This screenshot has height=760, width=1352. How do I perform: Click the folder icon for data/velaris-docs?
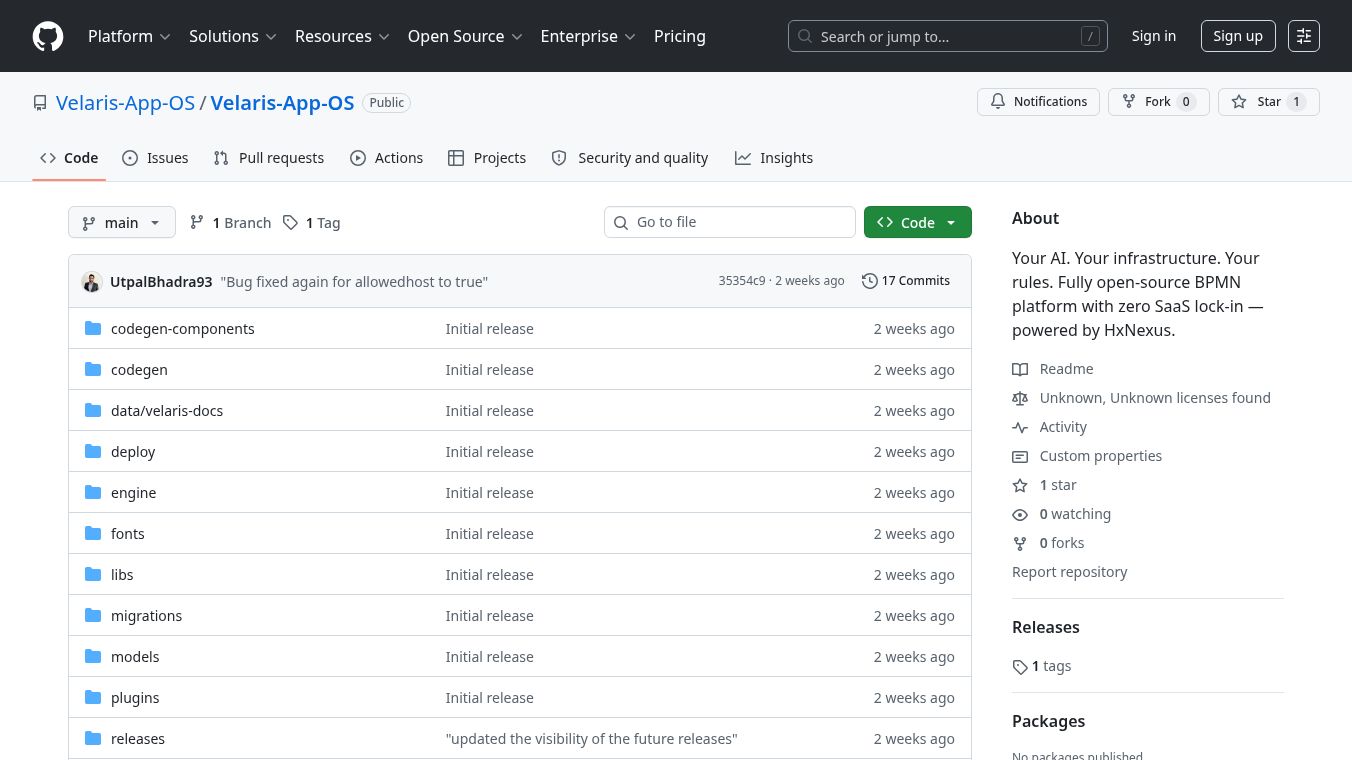pos(93,410)
